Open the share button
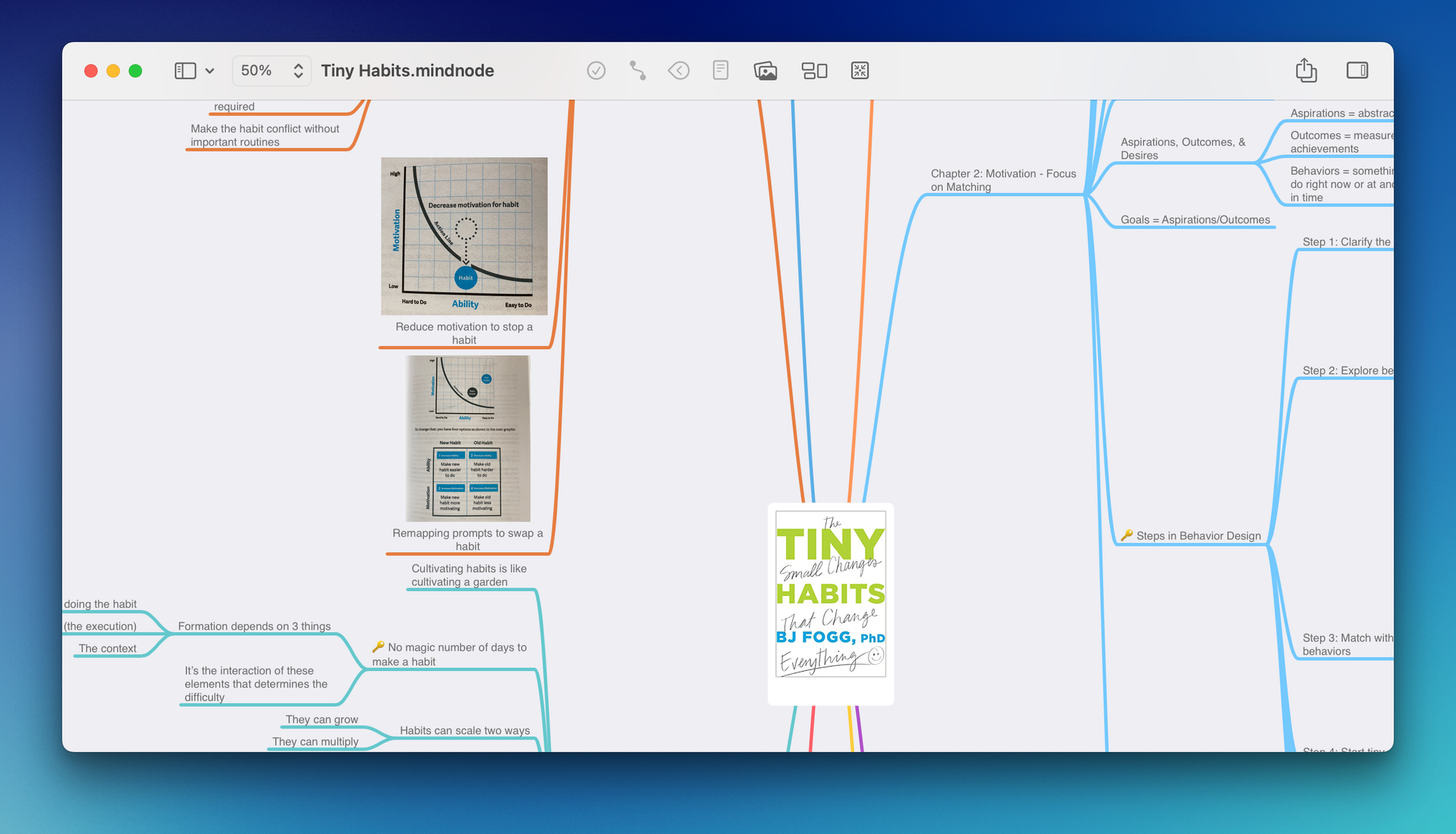This screenshot has height=834, width=1456. (1306, 71)
